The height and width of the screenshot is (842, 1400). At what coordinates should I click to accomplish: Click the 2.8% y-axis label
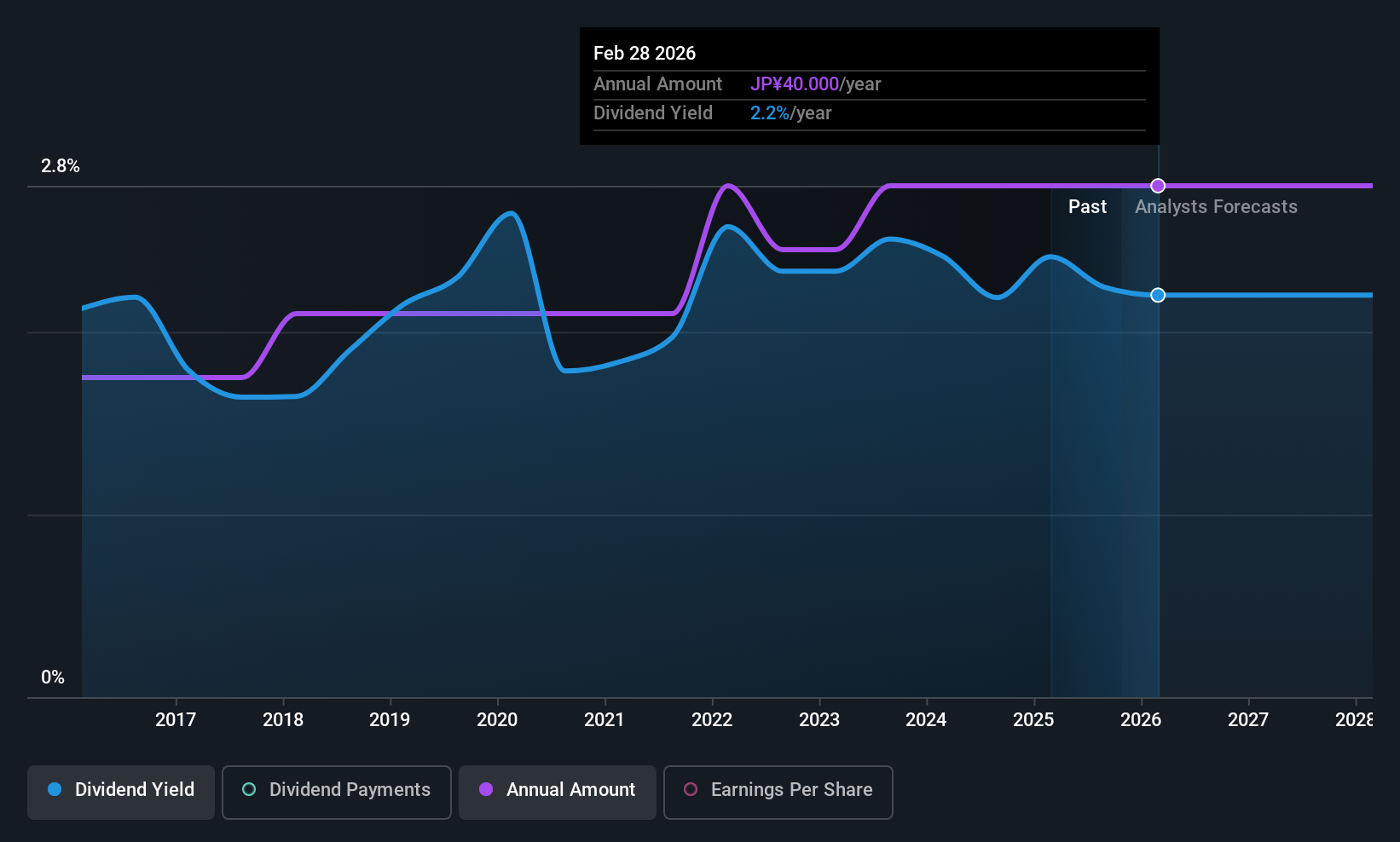61,166
